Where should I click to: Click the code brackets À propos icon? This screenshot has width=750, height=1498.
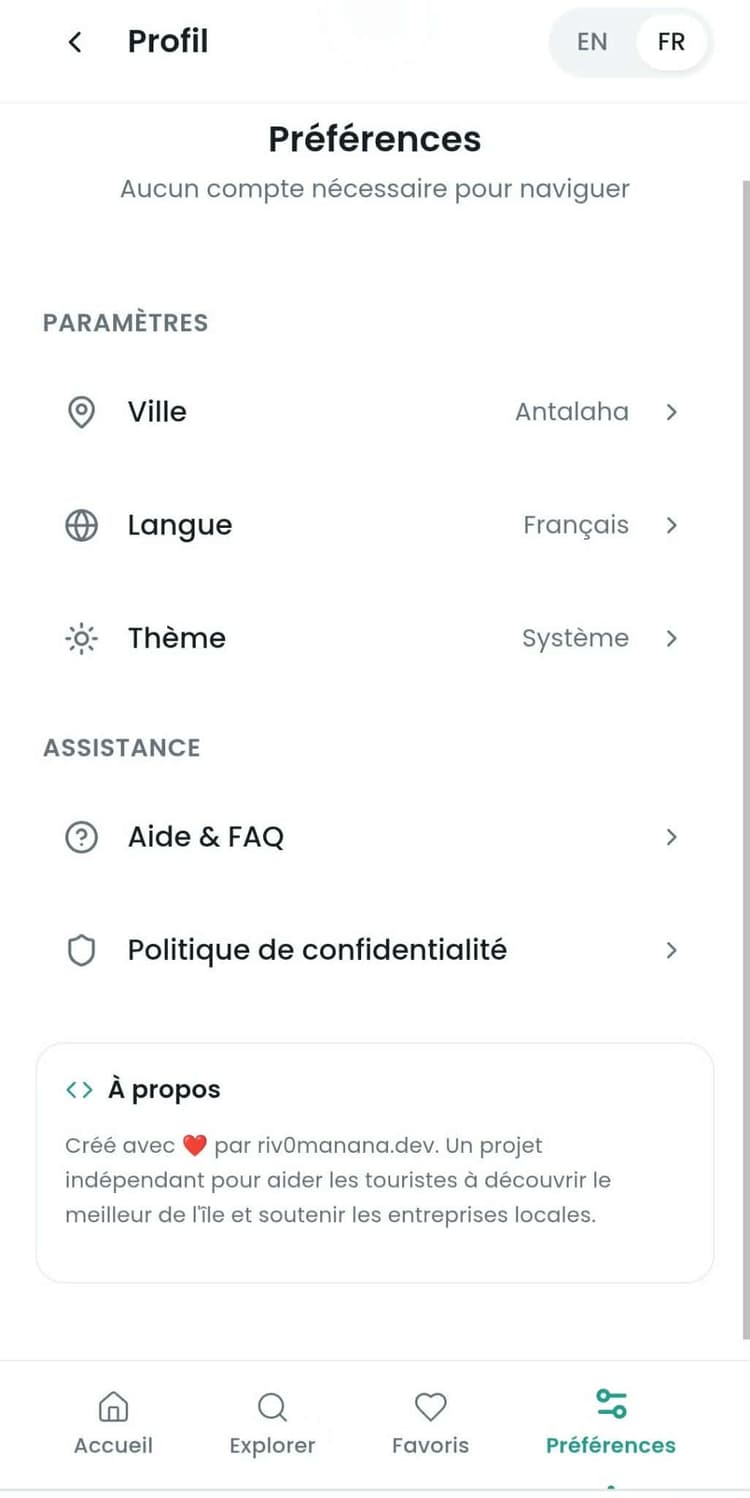(x=79, y=1090)
